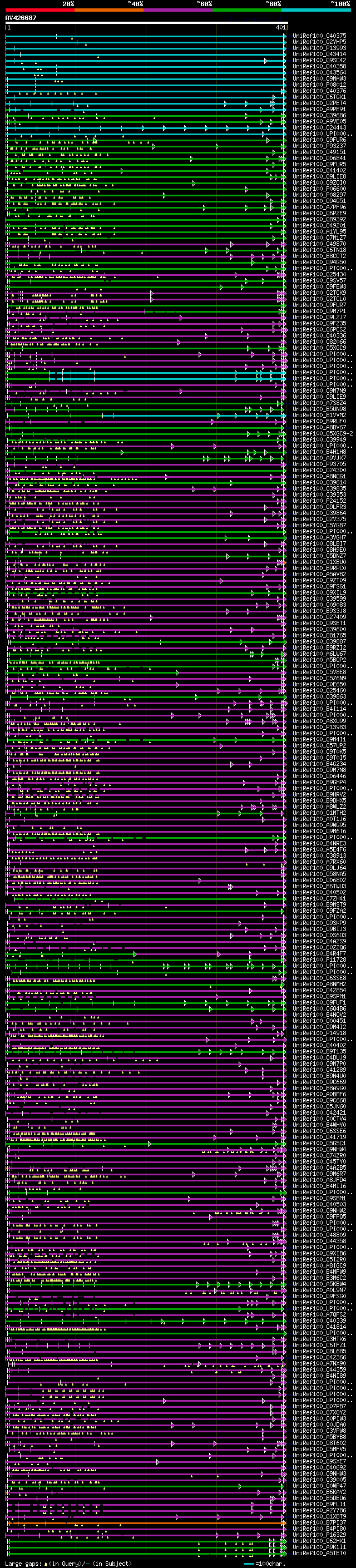Click the cyan ~100% identity legend bar
The width and height of the screenshot is (356, 1568).
click(x=317, y=10)
